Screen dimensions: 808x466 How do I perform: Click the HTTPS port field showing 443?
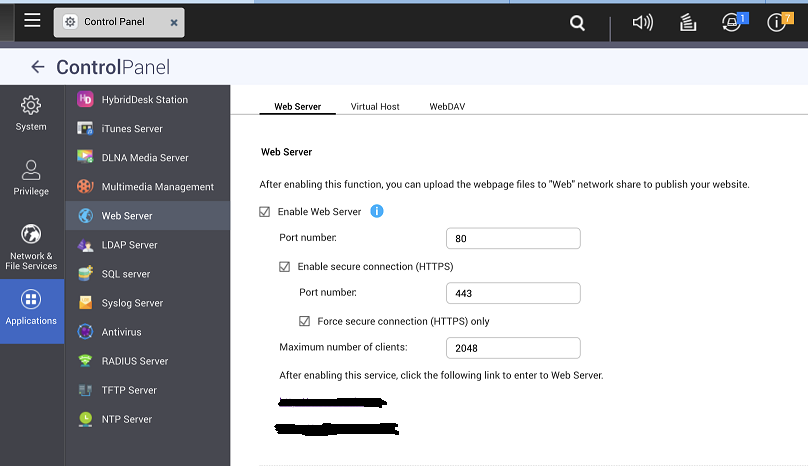(x=513, y=293)
